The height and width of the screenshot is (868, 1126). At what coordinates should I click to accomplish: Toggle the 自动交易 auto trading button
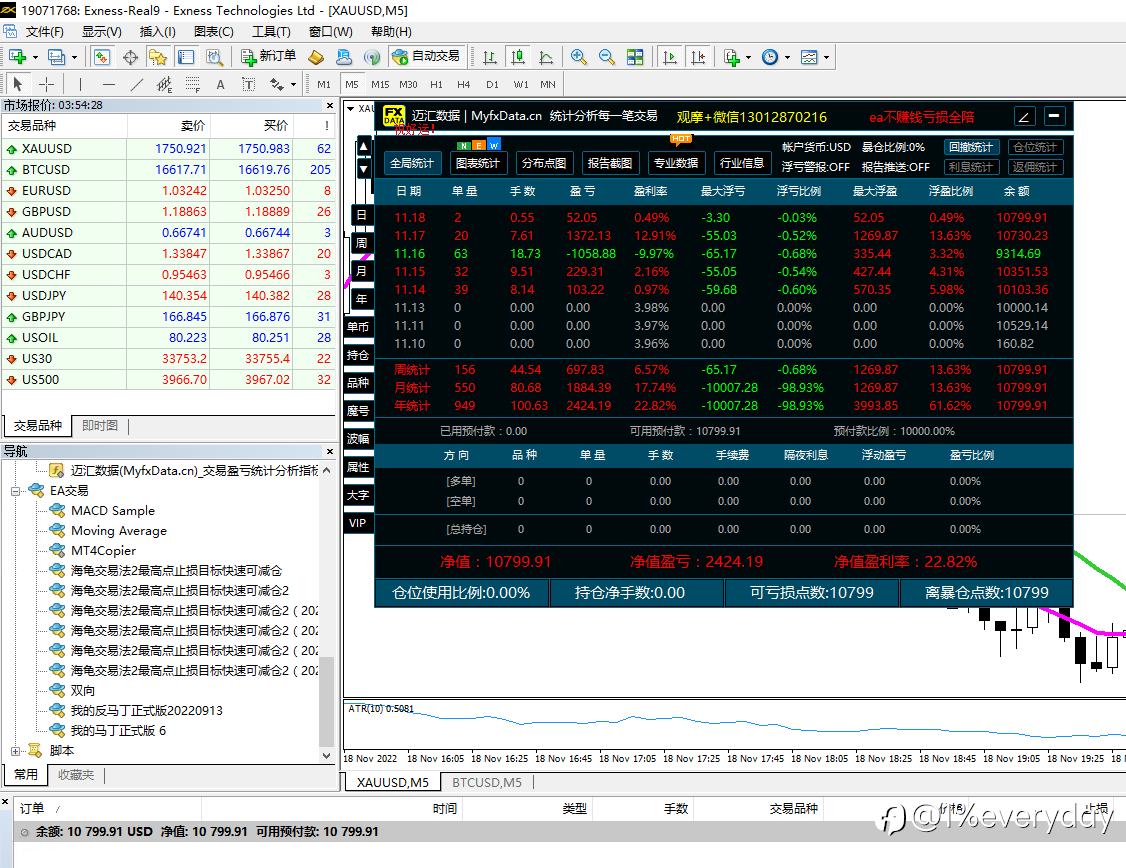point(427,56)
